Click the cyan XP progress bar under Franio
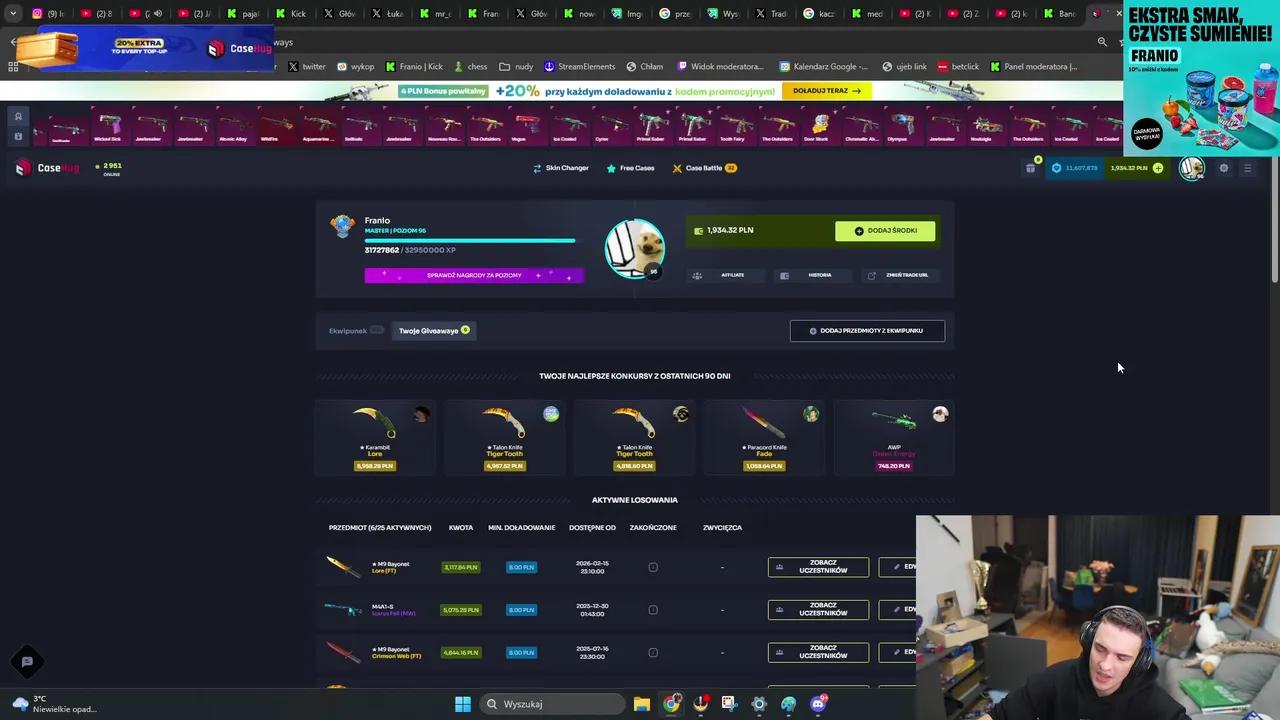Screen dimensions: 1280x720 tap(470, 241)
